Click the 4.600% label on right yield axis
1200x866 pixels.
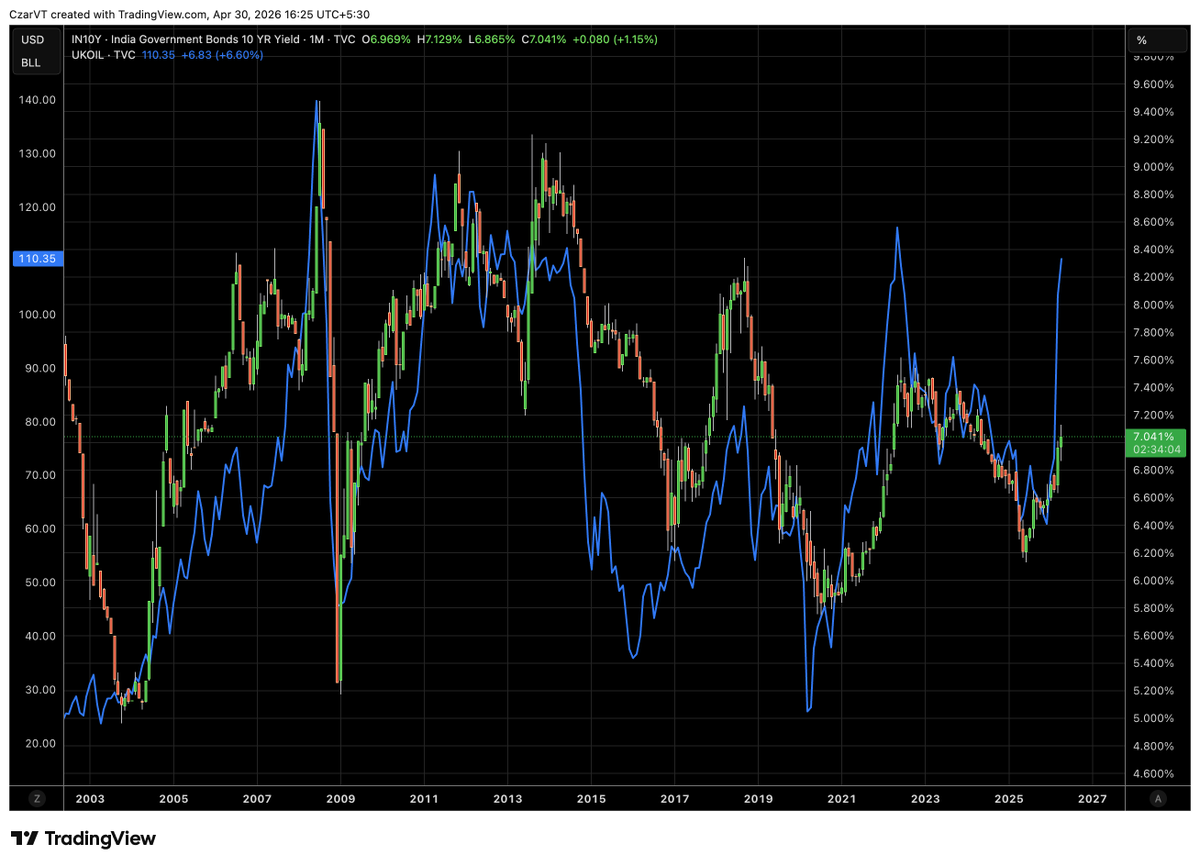pyautogui.click(x=1151, y=774)
